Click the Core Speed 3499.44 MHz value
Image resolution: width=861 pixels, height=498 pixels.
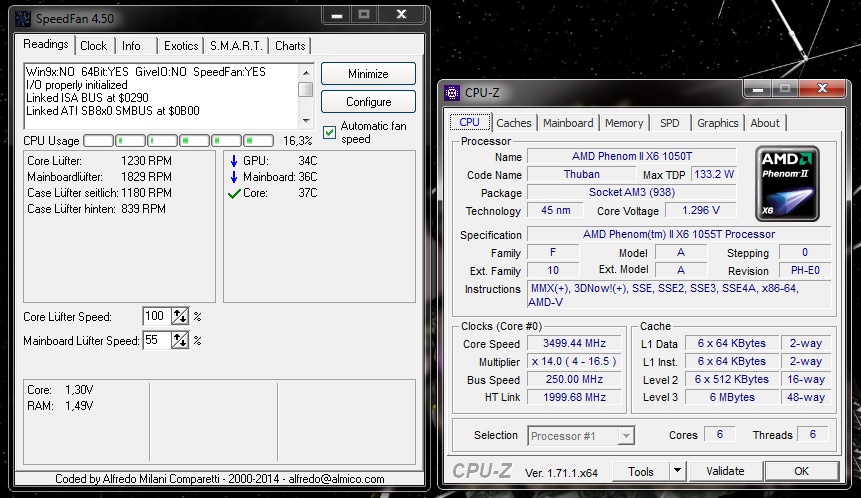(574, 344)
